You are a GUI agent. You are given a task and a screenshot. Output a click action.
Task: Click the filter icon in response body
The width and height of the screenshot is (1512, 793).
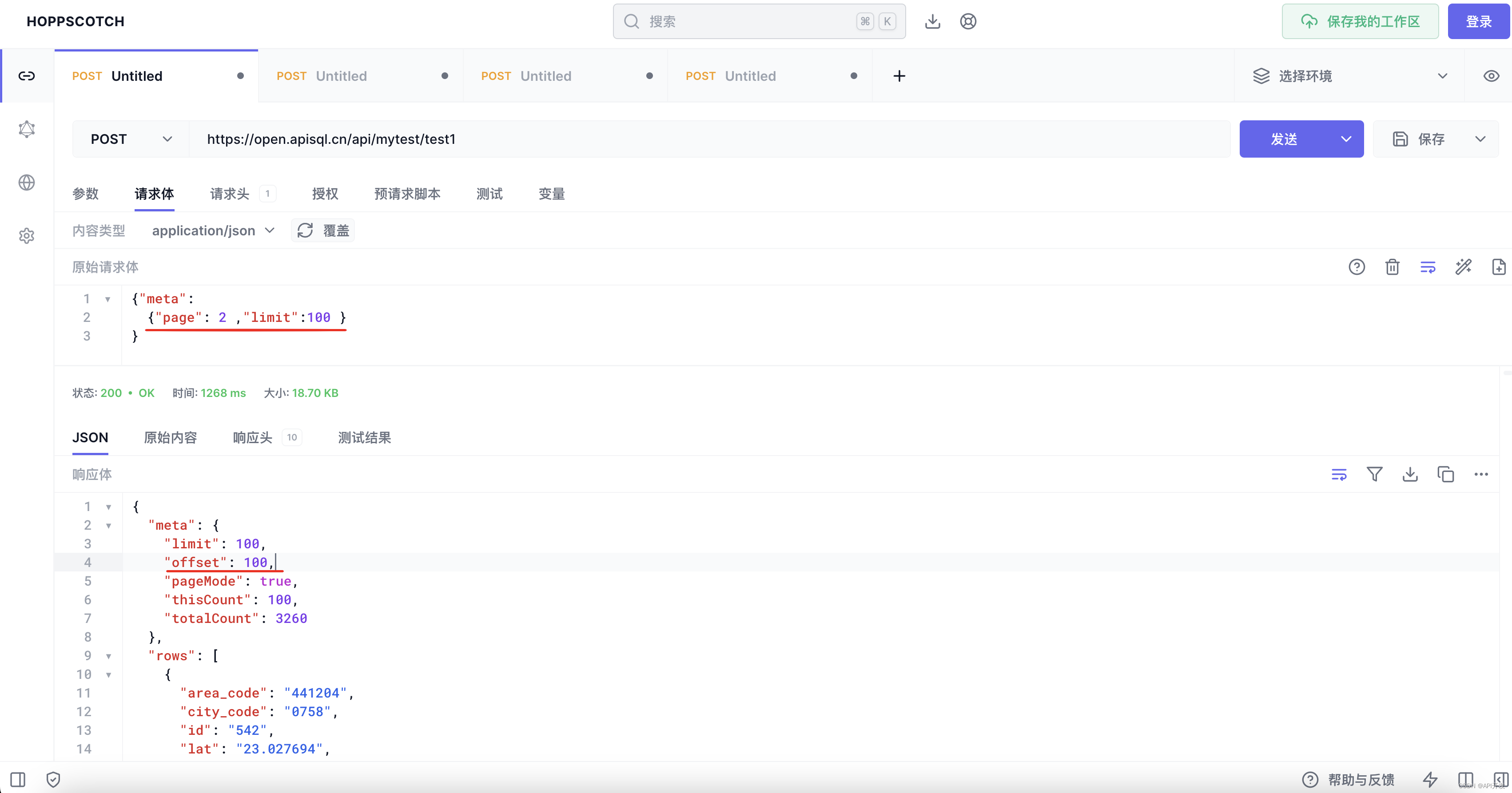tap(1374, 474)
